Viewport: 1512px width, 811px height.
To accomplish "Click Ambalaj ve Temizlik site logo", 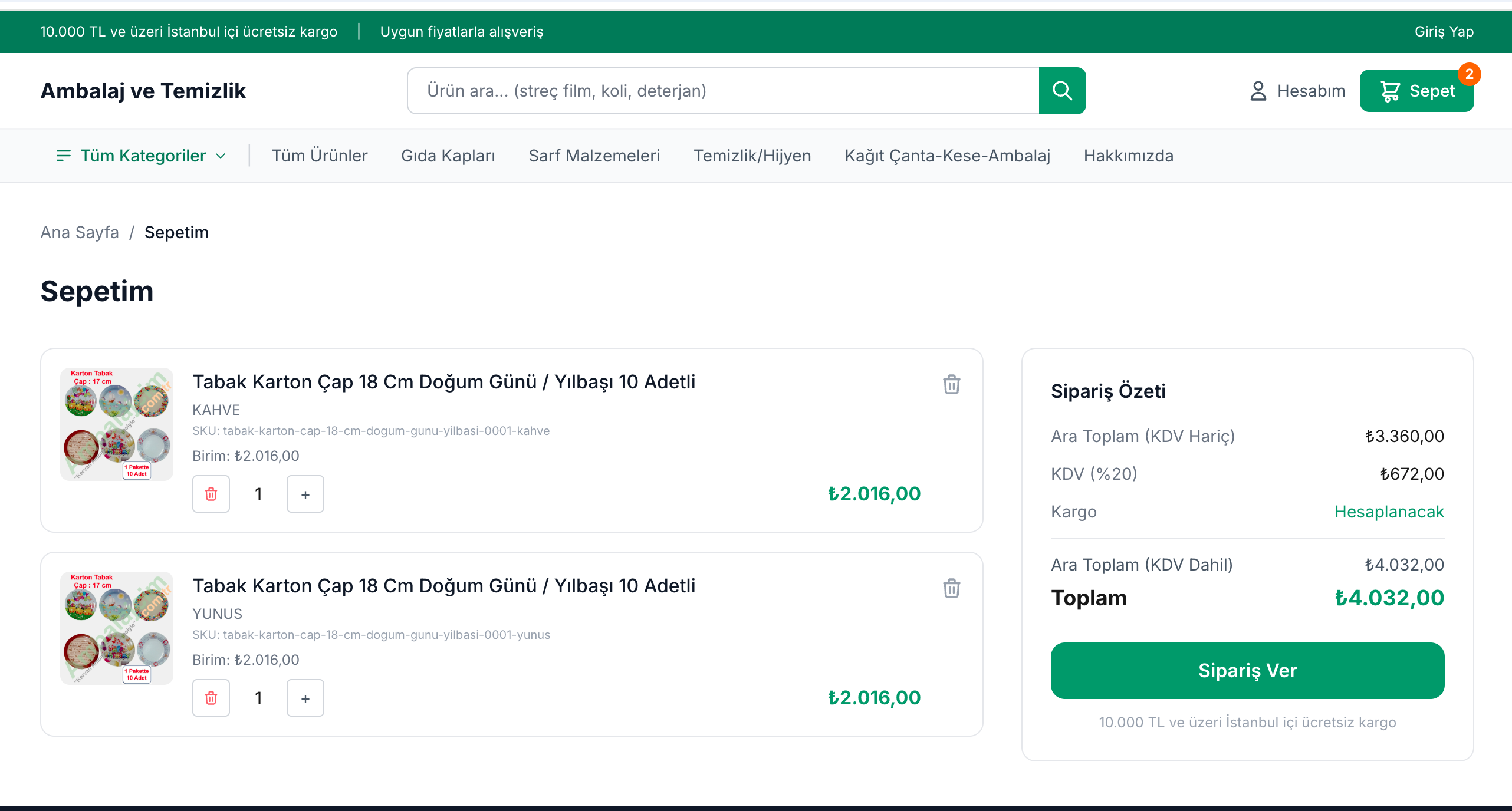I will (143, 91).
